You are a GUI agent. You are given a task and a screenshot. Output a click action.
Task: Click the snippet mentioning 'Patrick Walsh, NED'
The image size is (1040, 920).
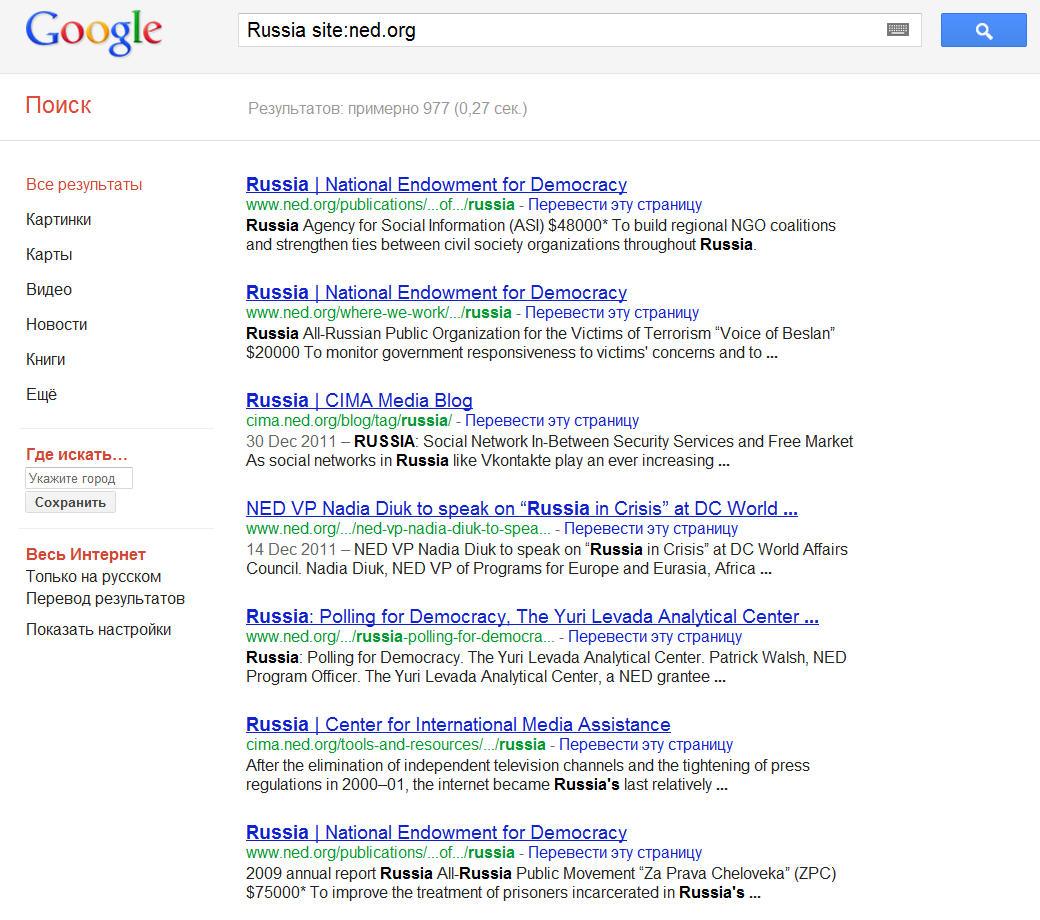[x=547, y=667]
